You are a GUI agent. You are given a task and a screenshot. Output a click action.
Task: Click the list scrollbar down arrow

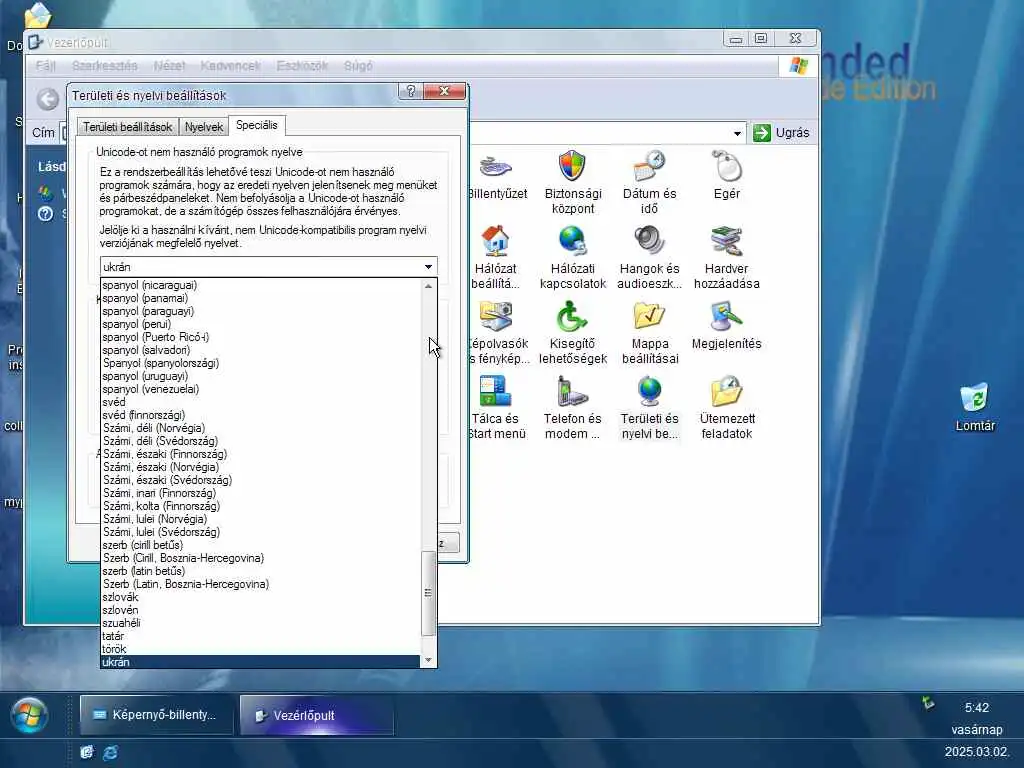(x=428, y=660)
